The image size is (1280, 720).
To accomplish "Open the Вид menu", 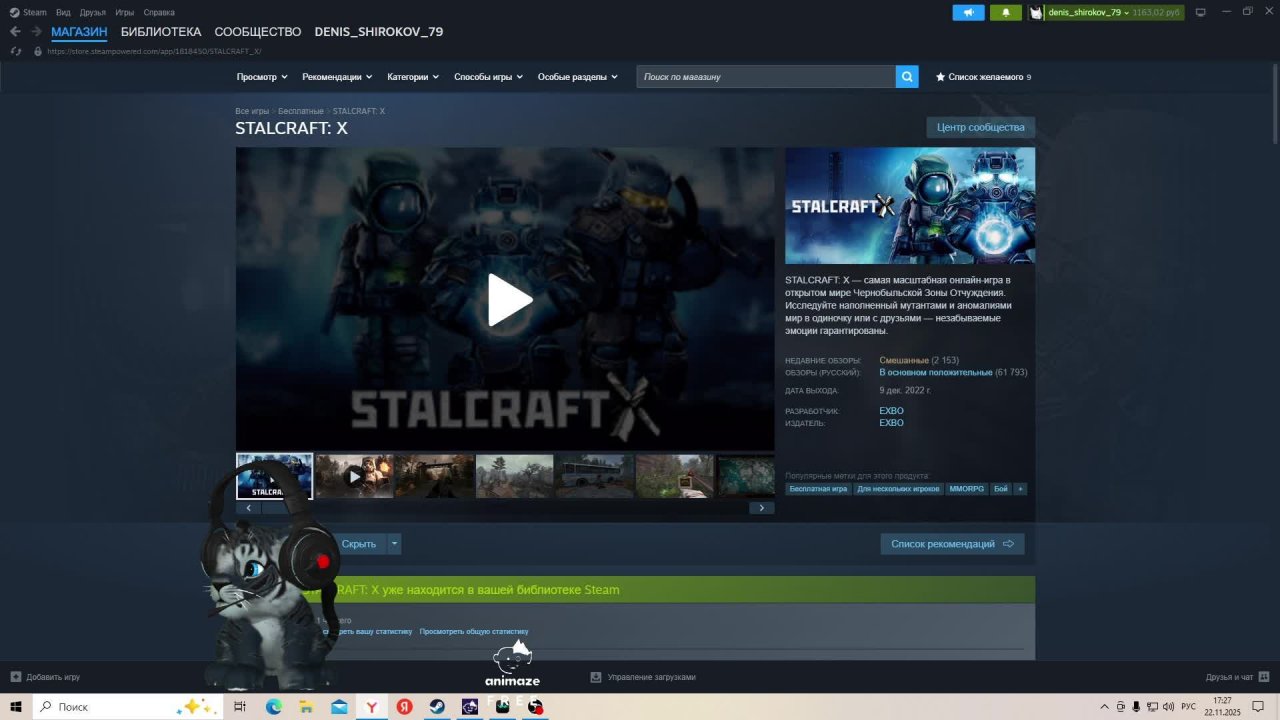I will pyautogui.click(x=63, y=12).
